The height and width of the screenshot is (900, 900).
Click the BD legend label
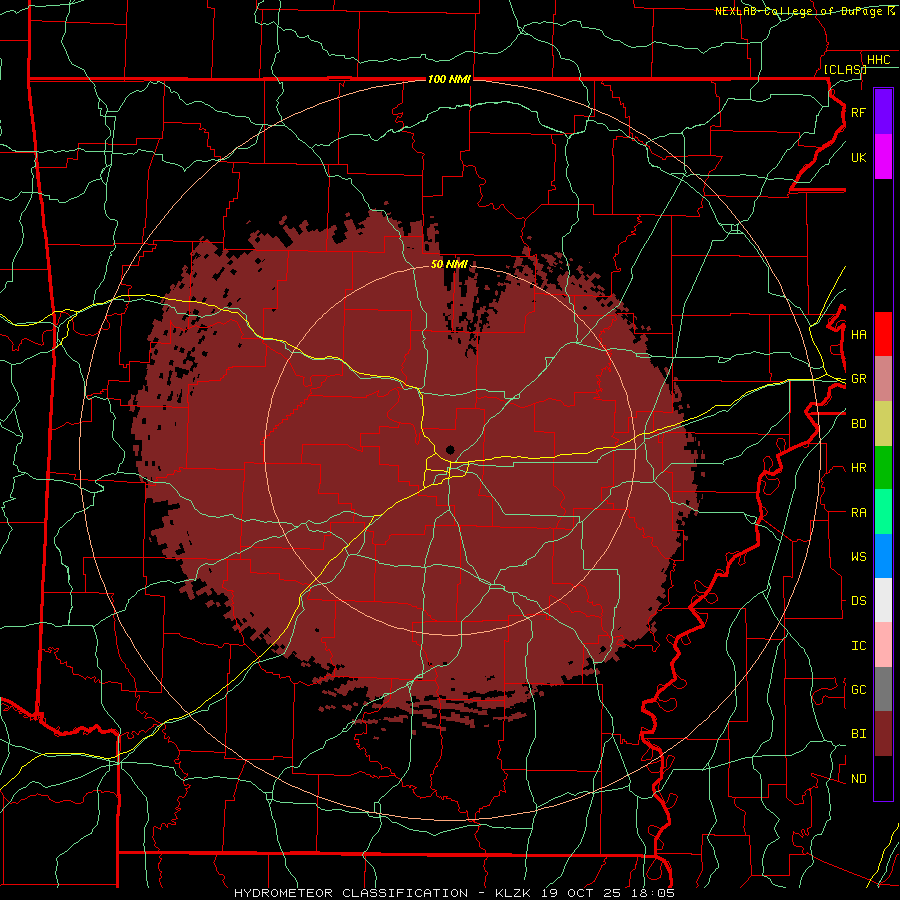858,423
